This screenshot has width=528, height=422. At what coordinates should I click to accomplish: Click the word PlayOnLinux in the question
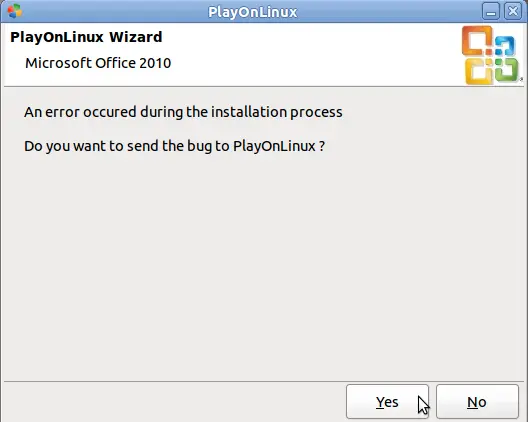[x=274, y=146]
